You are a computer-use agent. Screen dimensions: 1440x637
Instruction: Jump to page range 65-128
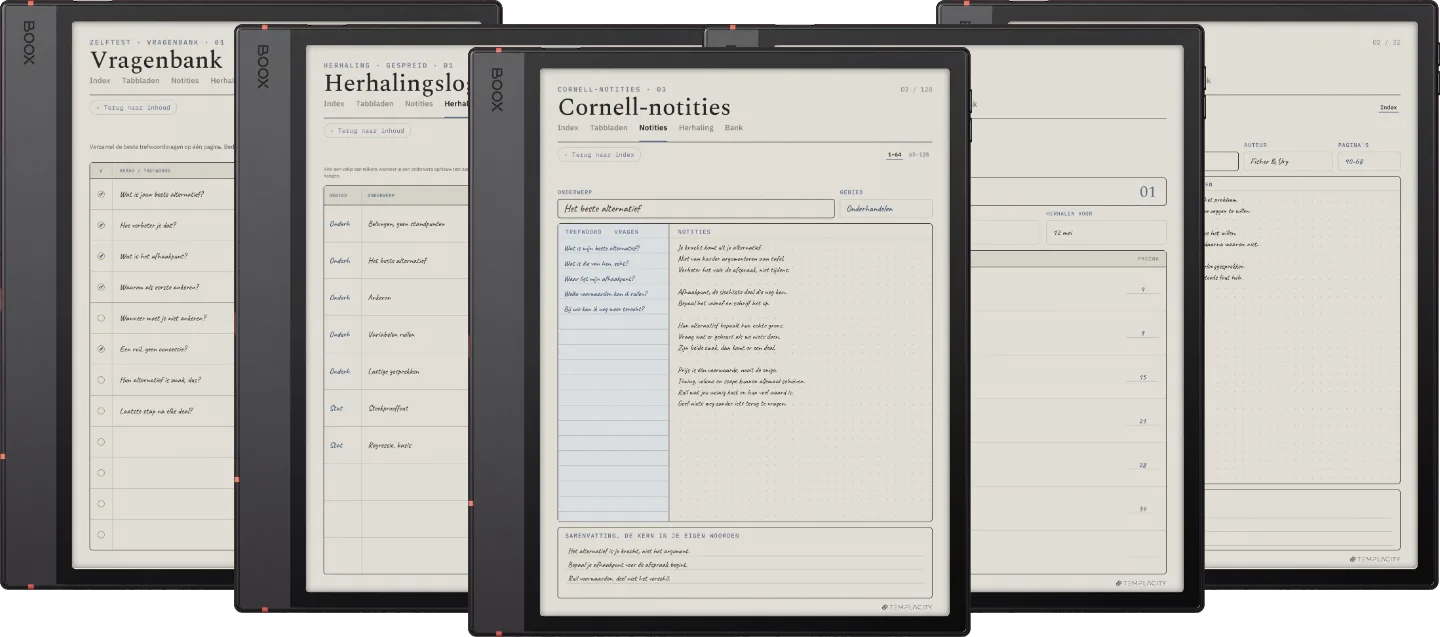point(919,155)
